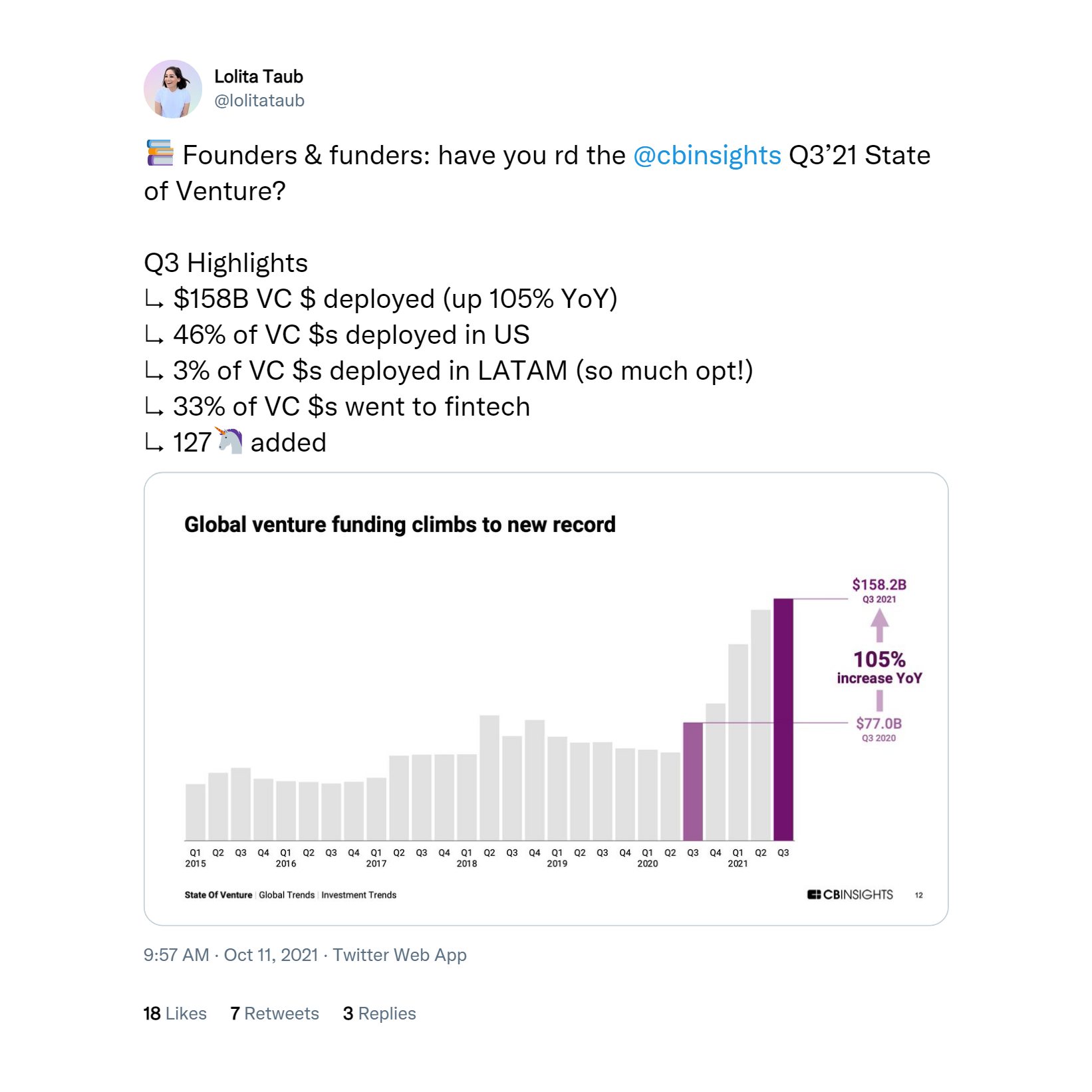Click the Twitter Web App source link
Viewport: 1092px width, 1092px height.
(400, 955)
